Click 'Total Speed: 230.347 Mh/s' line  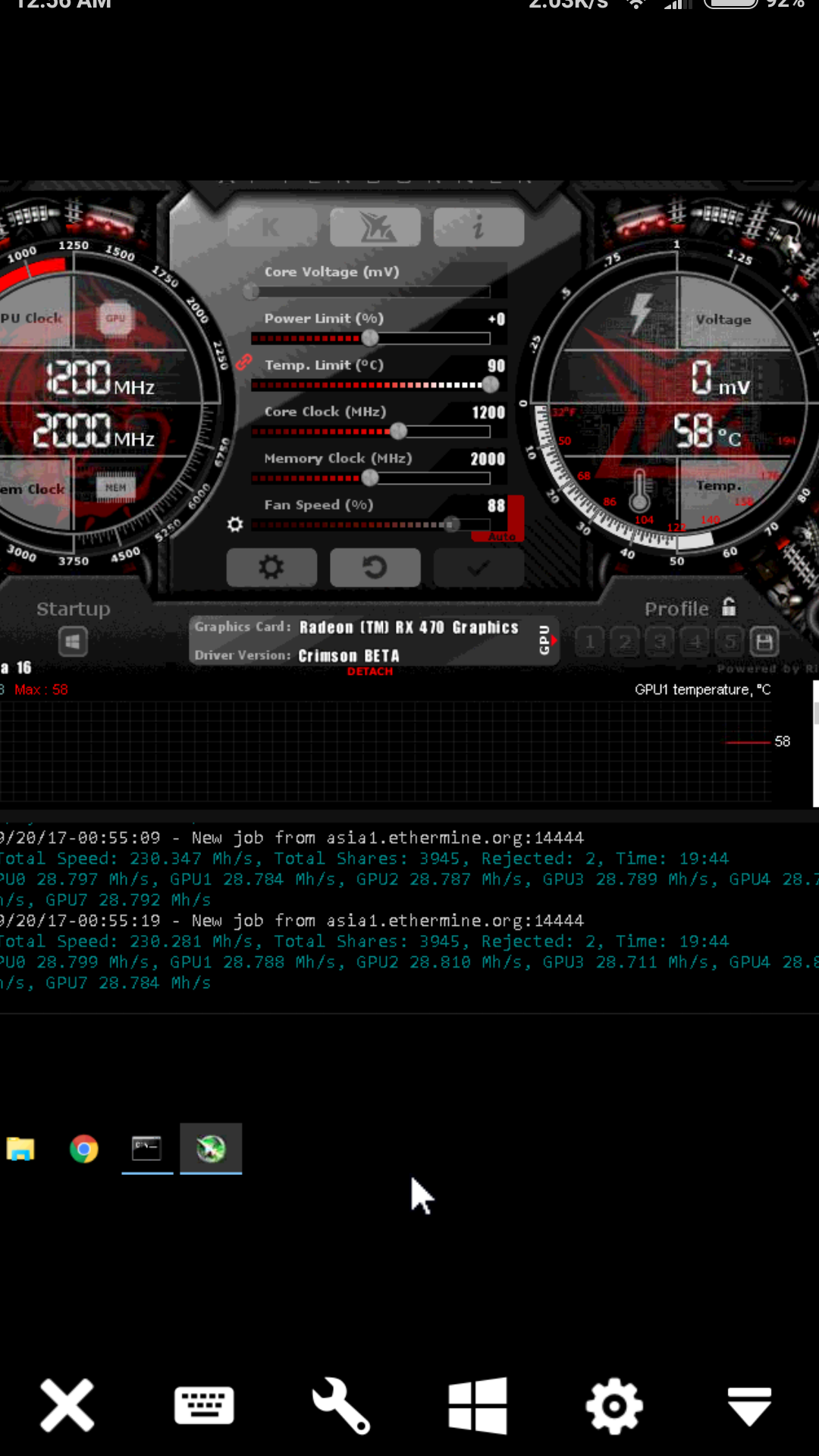click(x=364, y=858)
